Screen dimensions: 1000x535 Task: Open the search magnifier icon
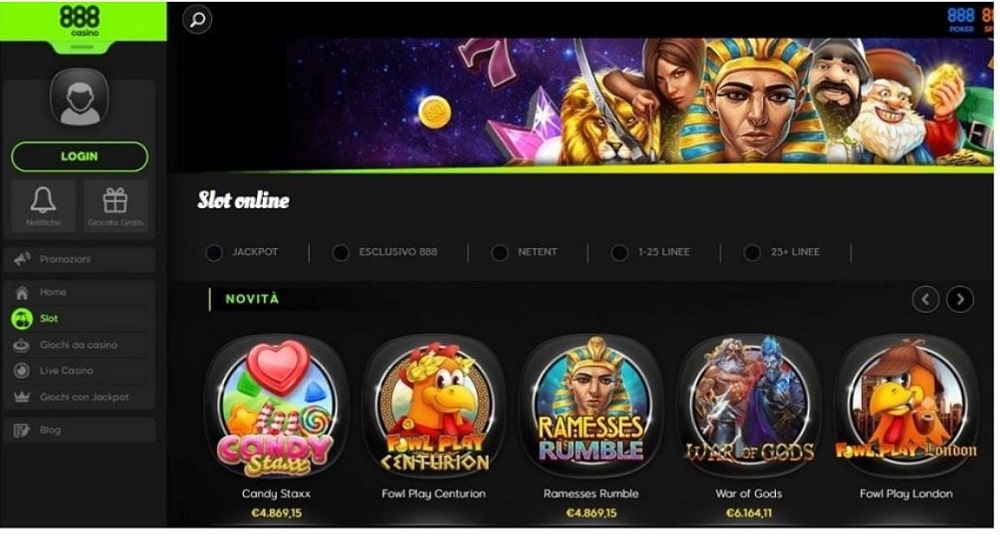[197, 19]
